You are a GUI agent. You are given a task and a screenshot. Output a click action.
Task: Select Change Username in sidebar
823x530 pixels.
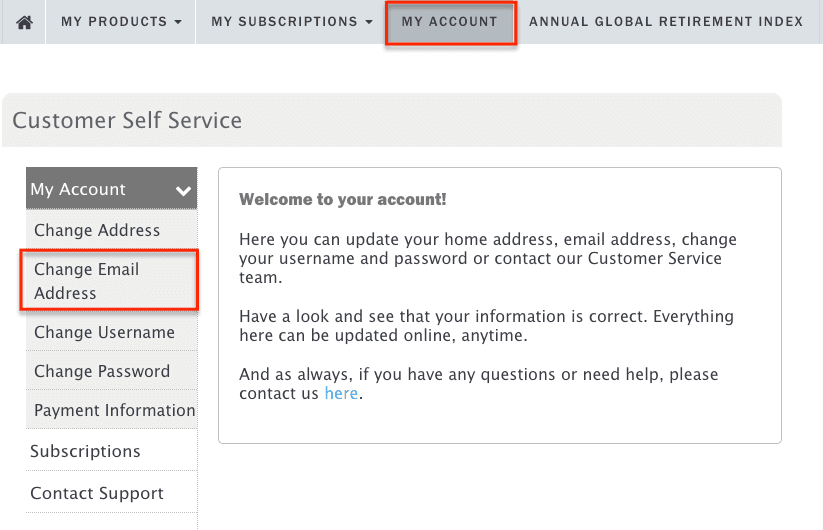click(112, 332)
